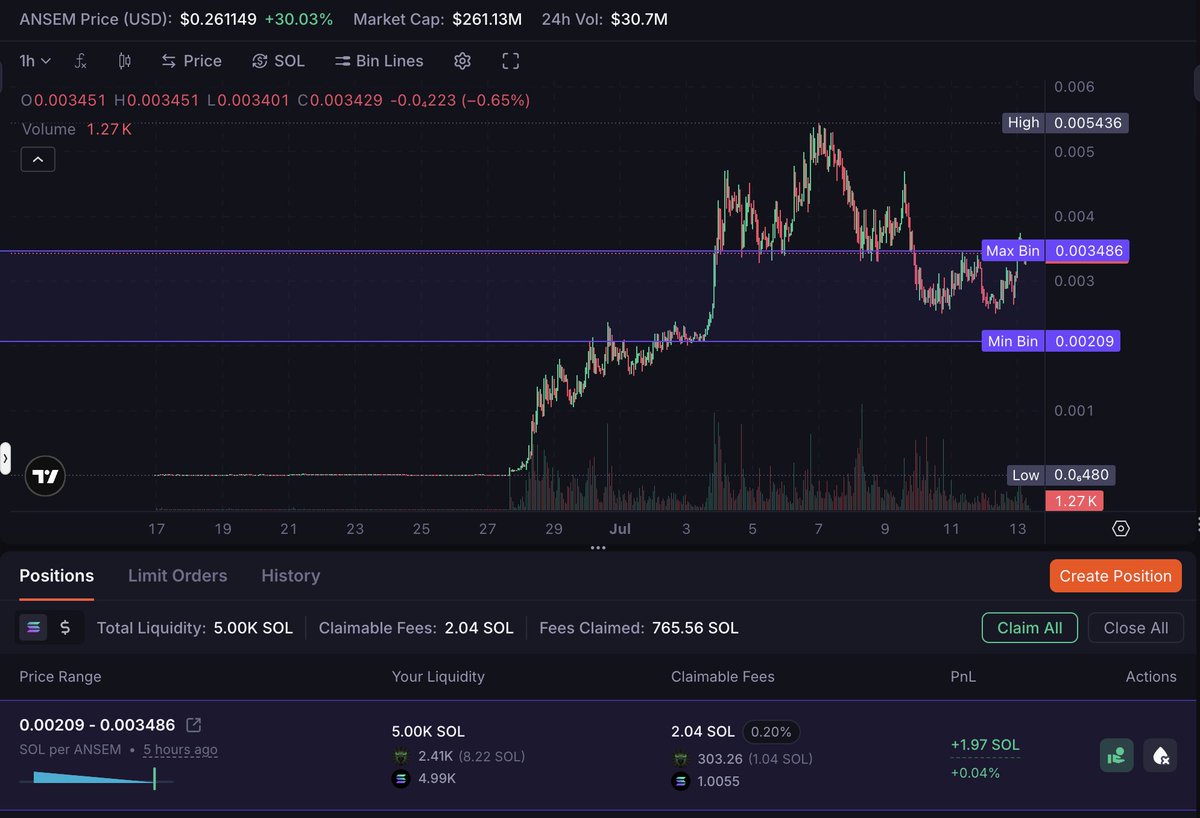Click the Max Bin 0.003486 label
This screenshot has height=818, width=1200.
click(1054, 250)
